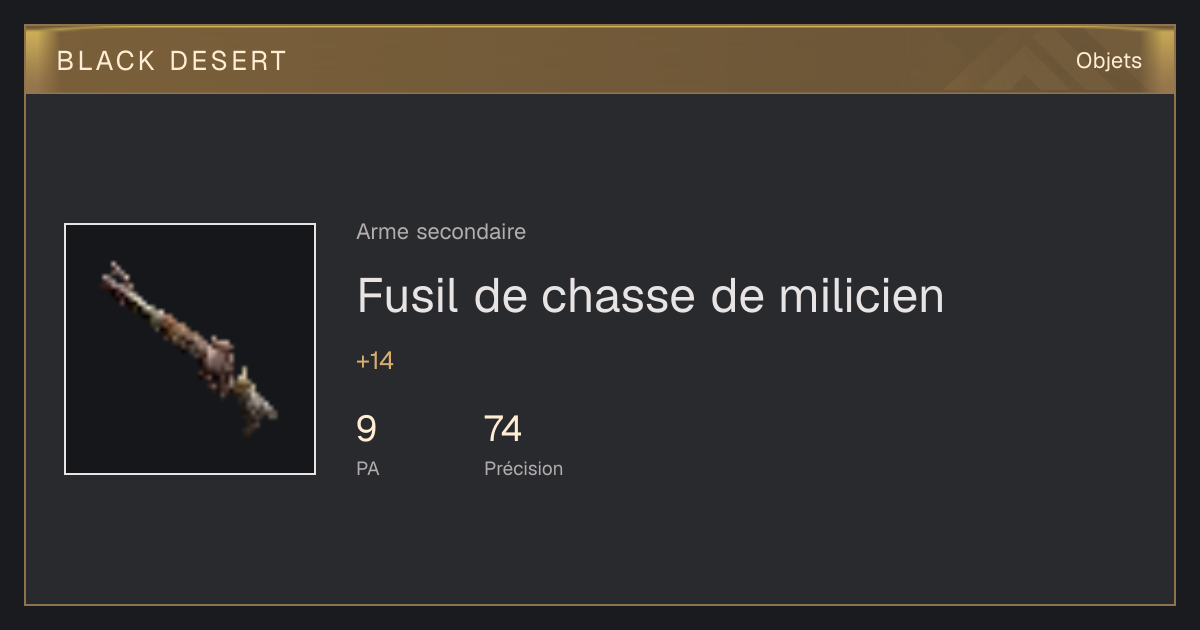Click the word BLACK in the banner

(x=107, y=61)
